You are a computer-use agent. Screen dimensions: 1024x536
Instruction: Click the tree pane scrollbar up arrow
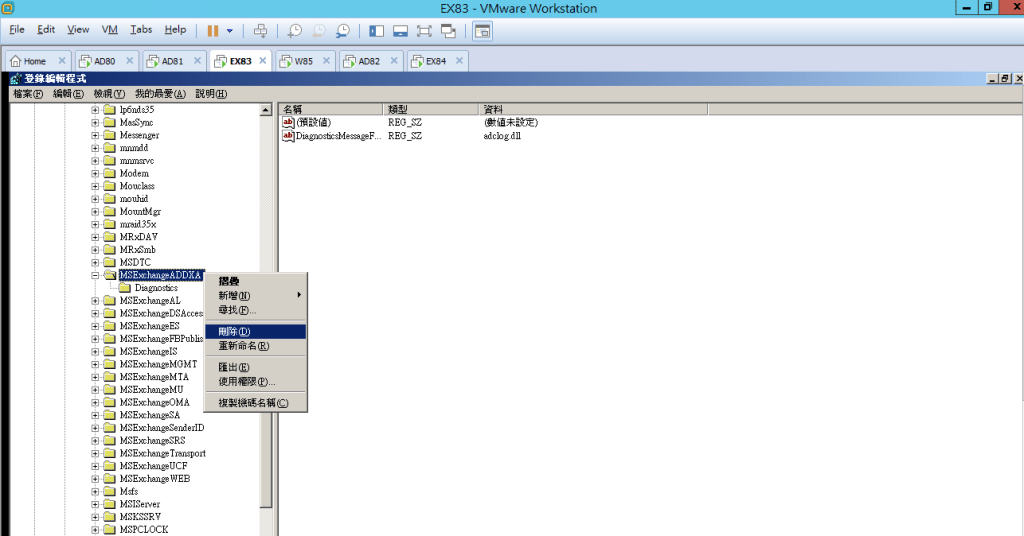coord(266,109)
